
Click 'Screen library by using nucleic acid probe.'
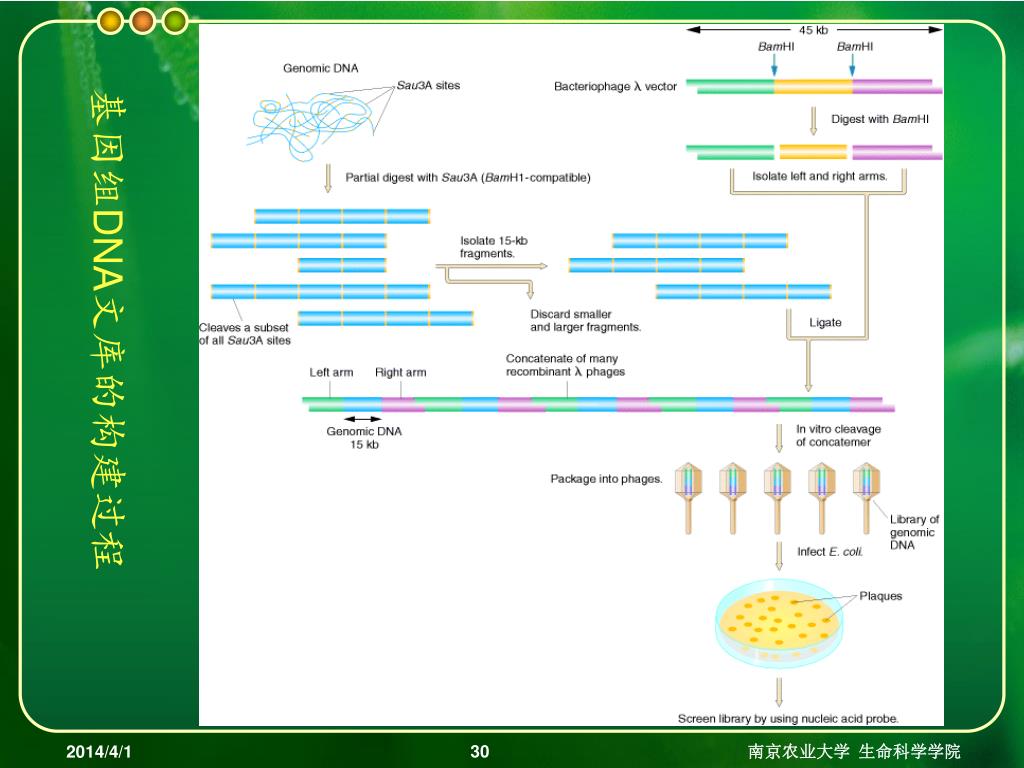788,718
